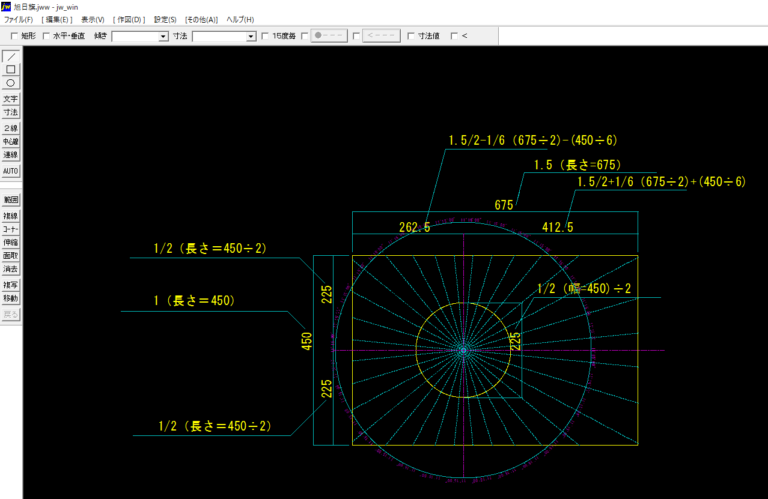Check the 15度毎 option
Screen dimensions: 768x499
[x=266, y=36]
